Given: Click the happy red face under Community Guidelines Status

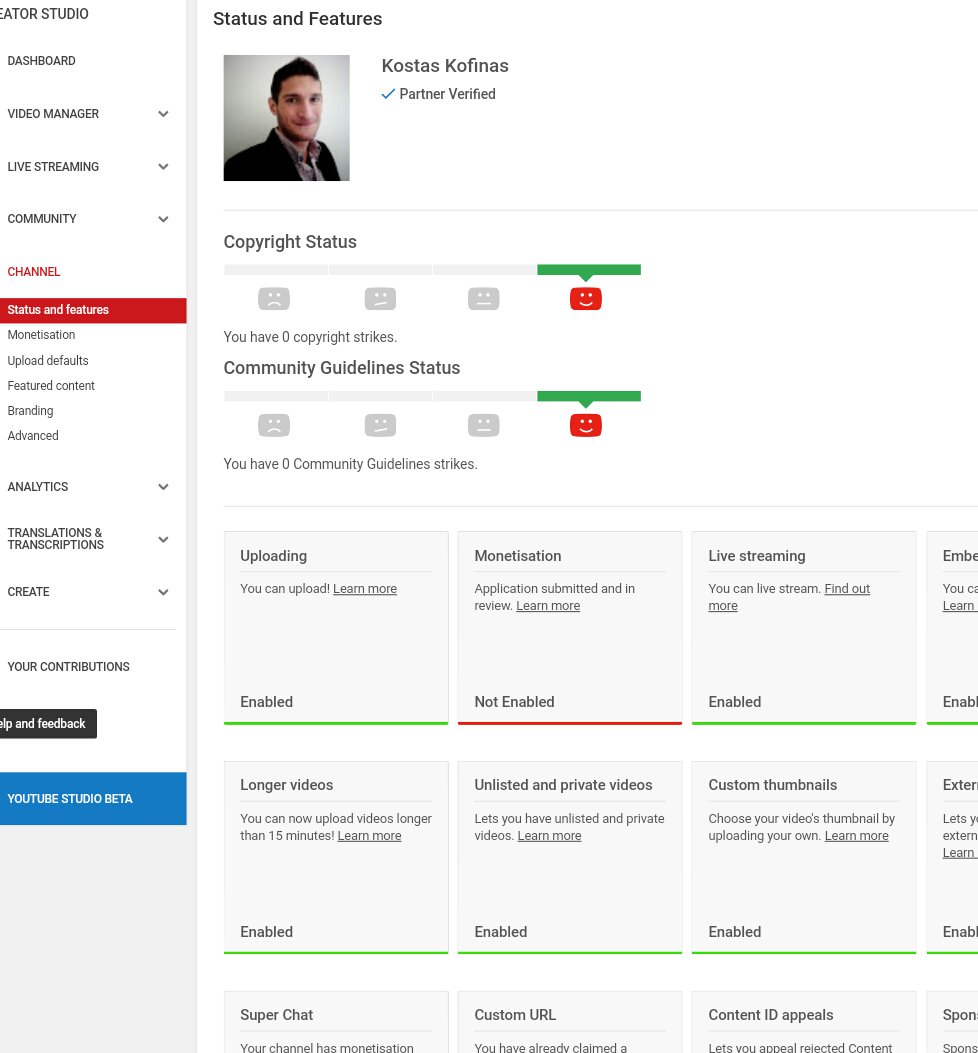Looking at the screenshot, I should (585, 425).
